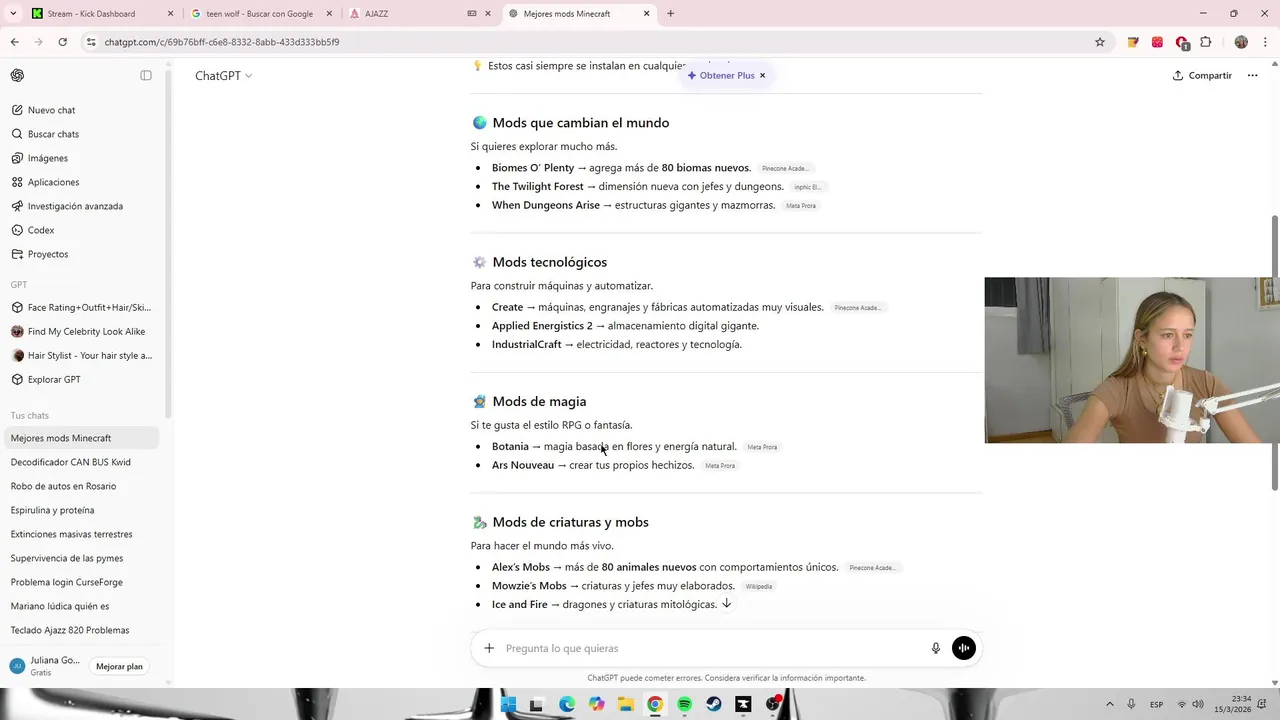1280x720 pixels.
Task: Click the Compartir button
Action: [1202, 76]
